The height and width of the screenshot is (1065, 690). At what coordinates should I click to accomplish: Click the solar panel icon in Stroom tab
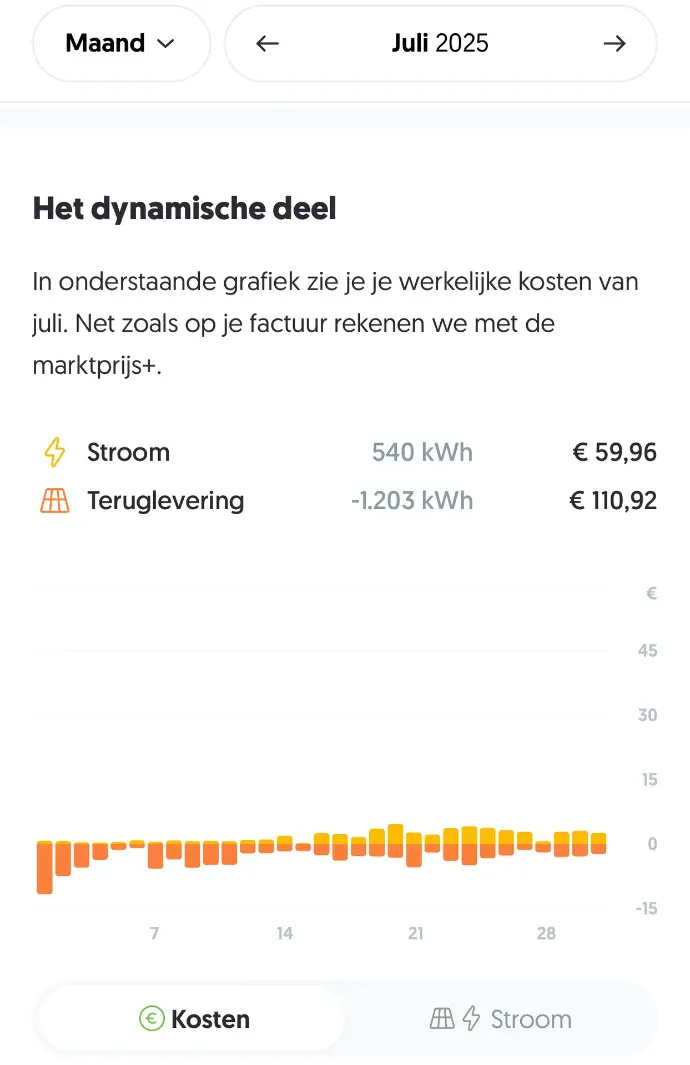442,1019
